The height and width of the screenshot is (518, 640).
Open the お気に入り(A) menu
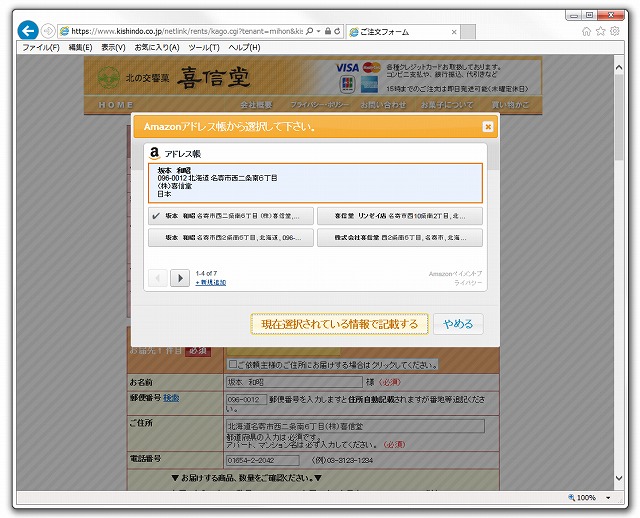157,47
